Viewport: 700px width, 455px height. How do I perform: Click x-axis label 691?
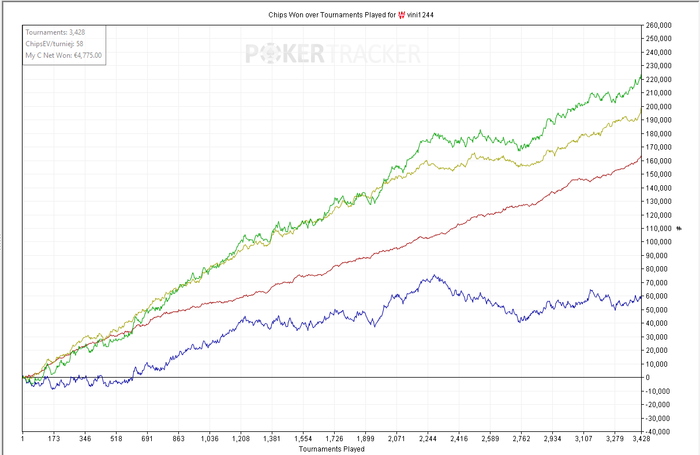click(x=147, y=439)
